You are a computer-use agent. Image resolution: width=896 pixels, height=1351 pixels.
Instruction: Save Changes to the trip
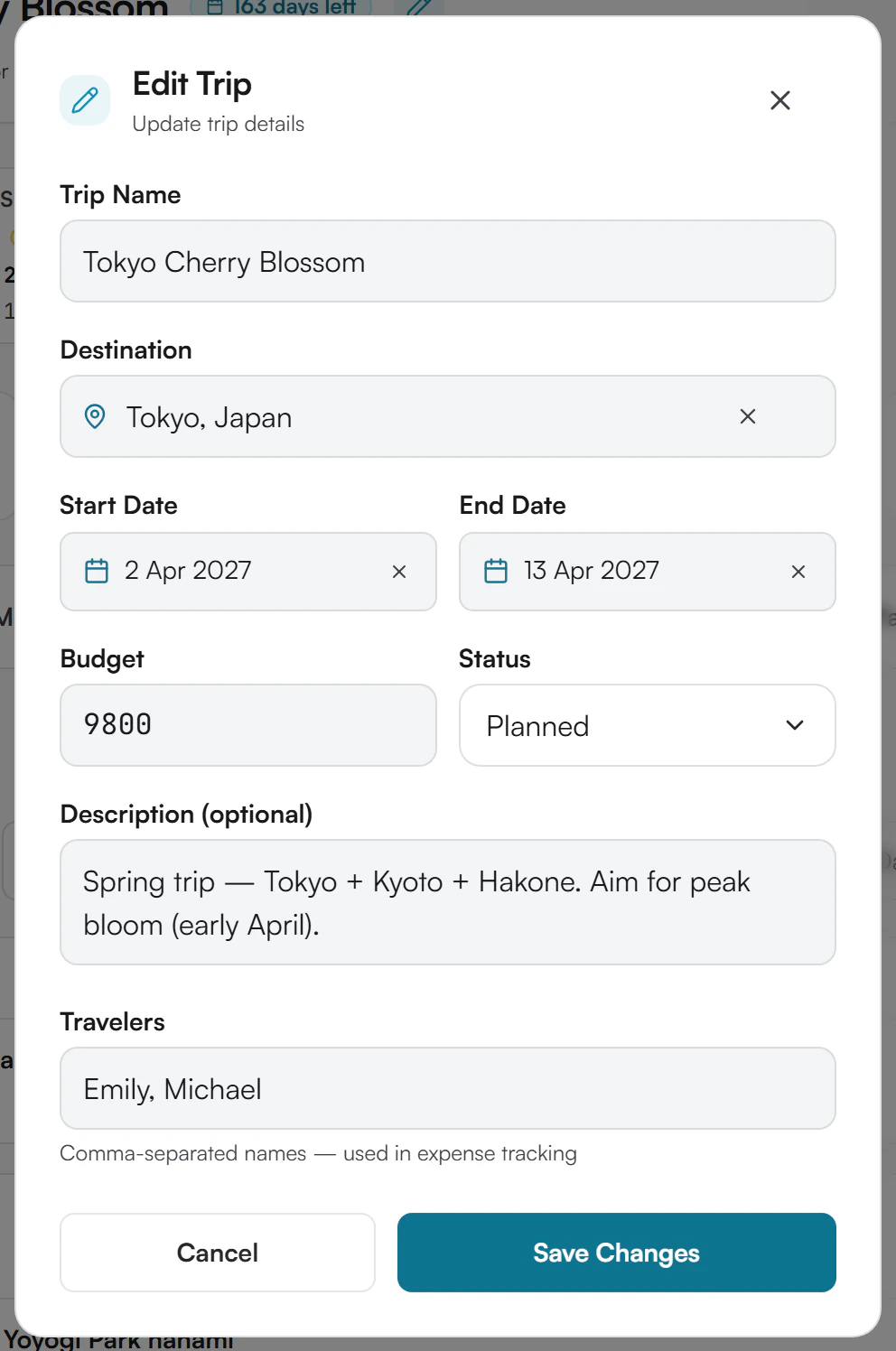617,1253
